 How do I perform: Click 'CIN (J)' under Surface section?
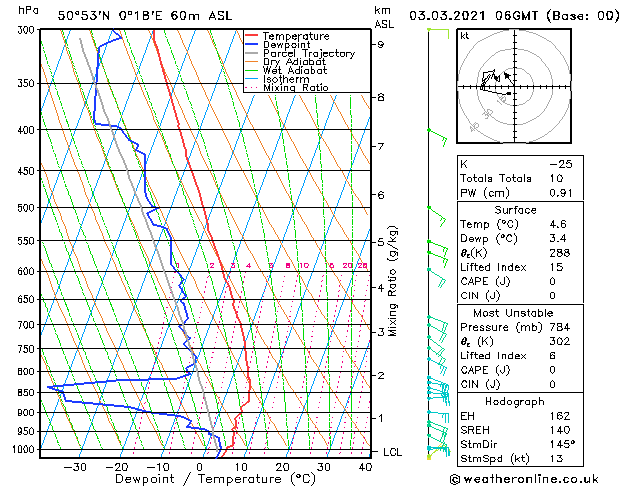[x=480, y=296]
